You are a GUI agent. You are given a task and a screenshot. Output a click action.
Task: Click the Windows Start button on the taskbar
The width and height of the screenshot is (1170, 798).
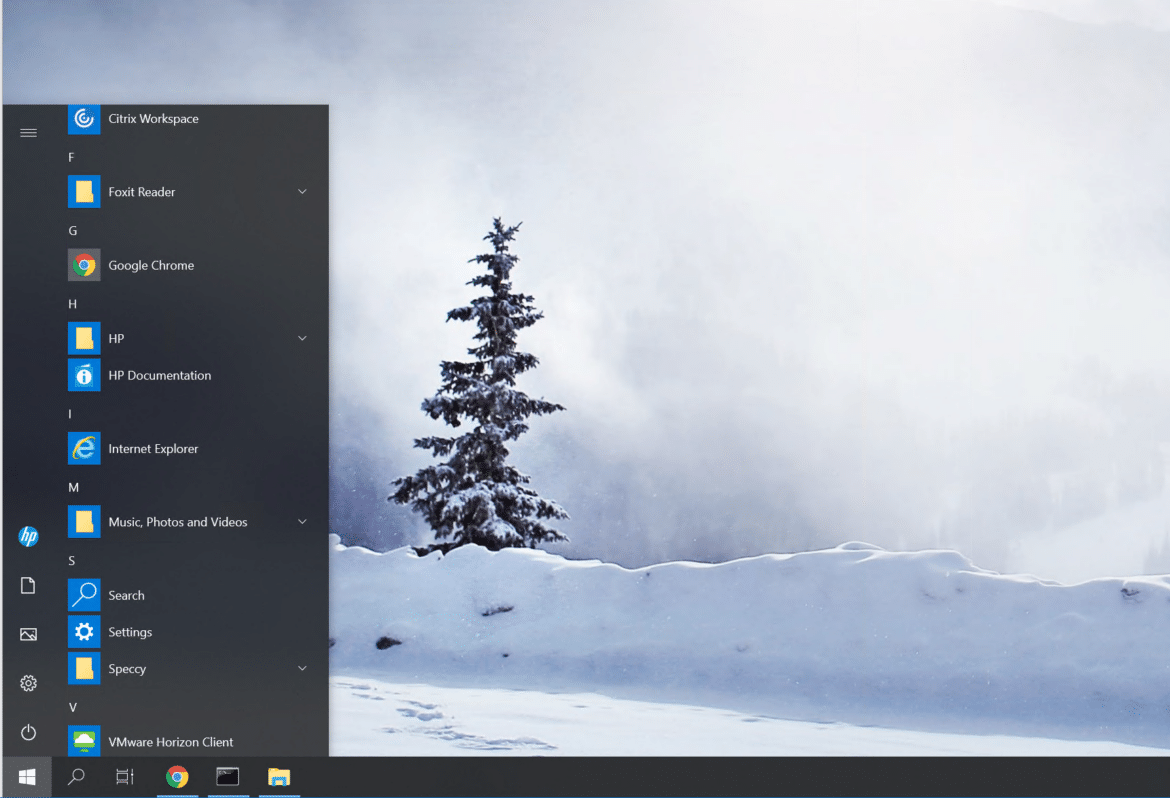[x=27, y=777]
